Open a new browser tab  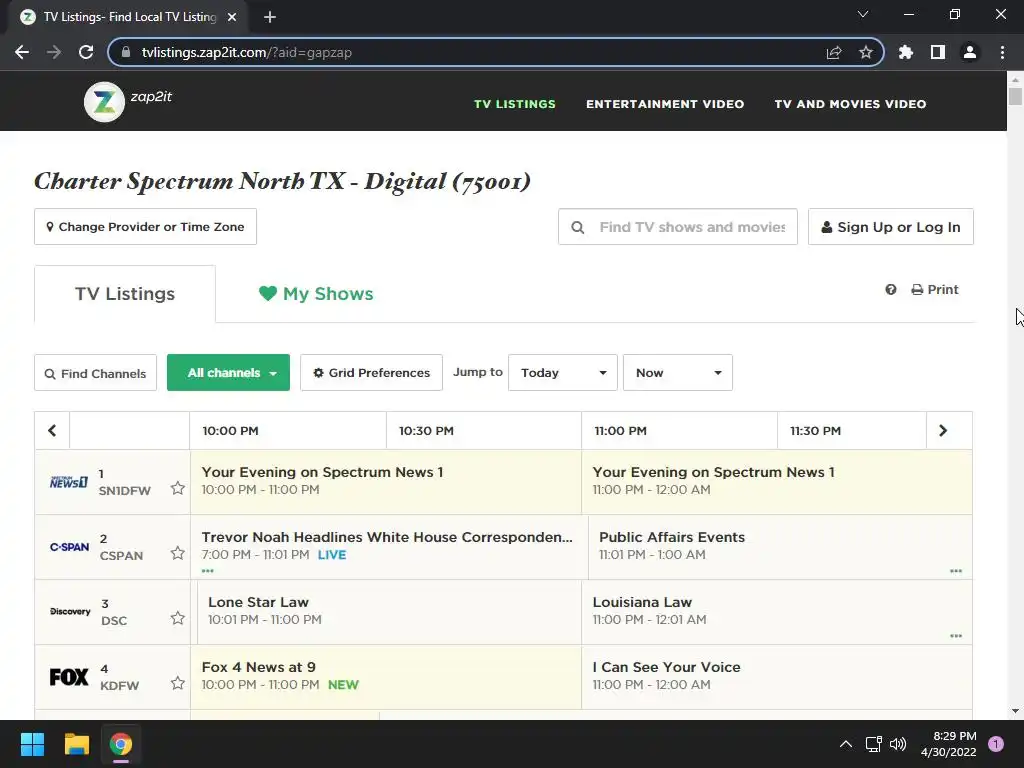(x=270, y=17)
